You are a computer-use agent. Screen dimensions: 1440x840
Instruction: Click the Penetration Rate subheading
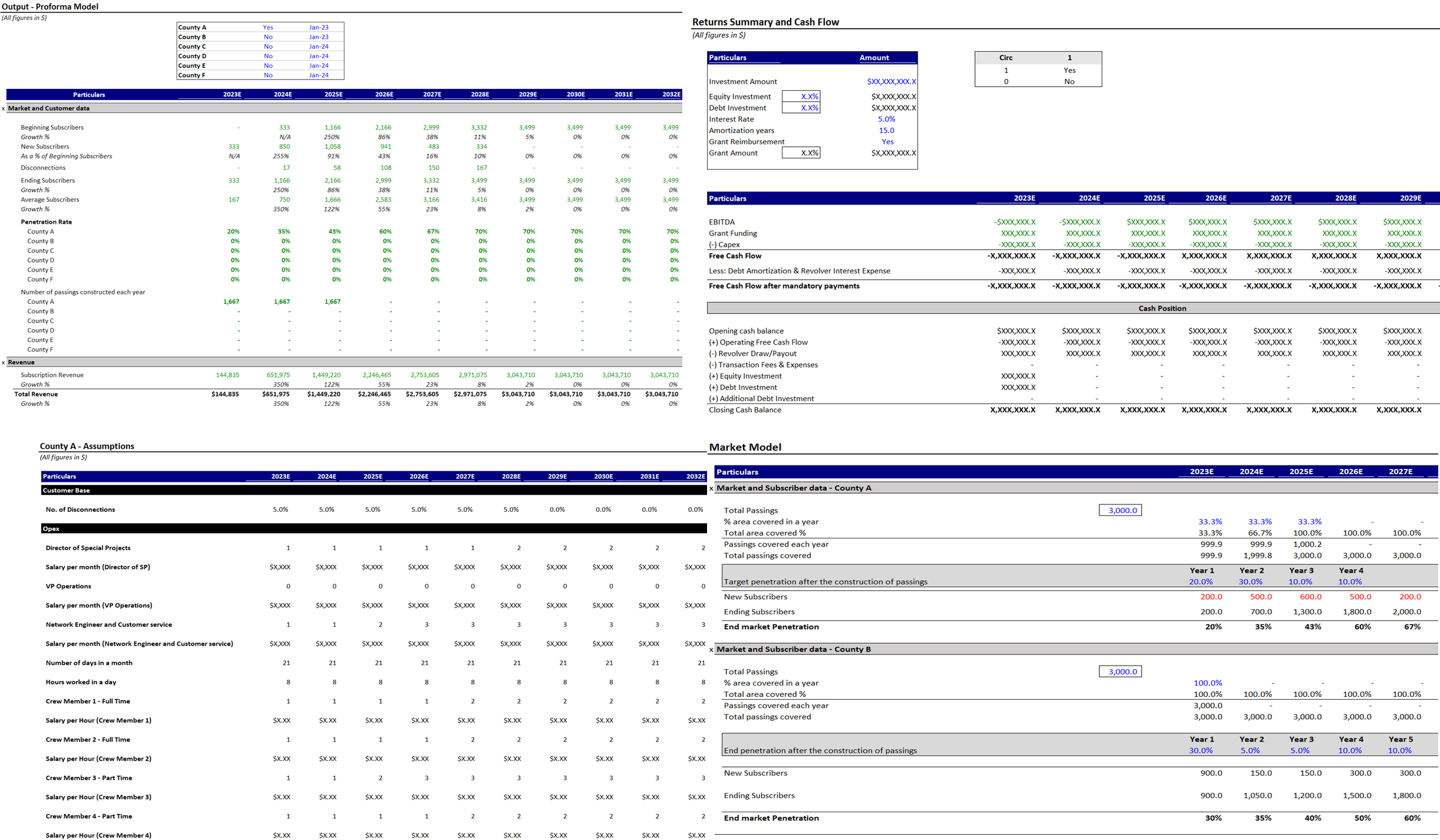click(x=46, y=222)
